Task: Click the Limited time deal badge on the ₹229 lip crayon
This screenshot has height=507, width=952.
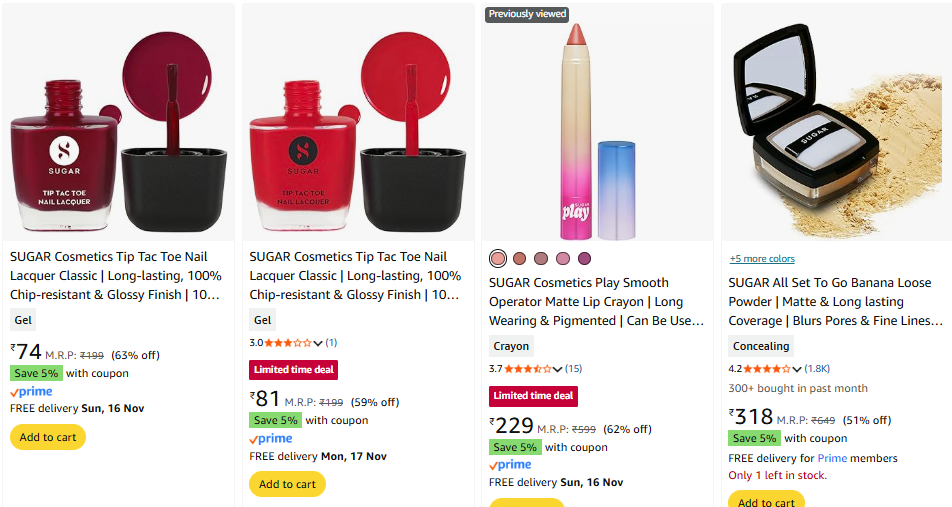Action: (533, 396)
